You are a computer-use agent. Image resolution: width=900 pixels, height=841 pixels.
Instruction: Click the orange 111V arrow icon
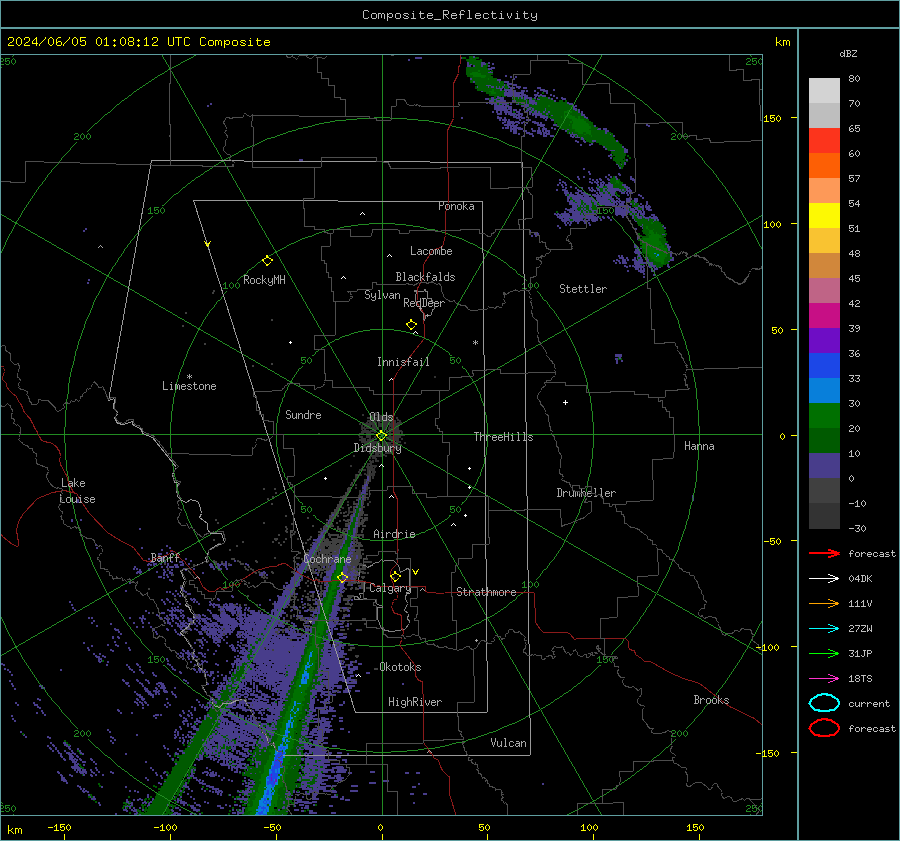click(824, 603)
